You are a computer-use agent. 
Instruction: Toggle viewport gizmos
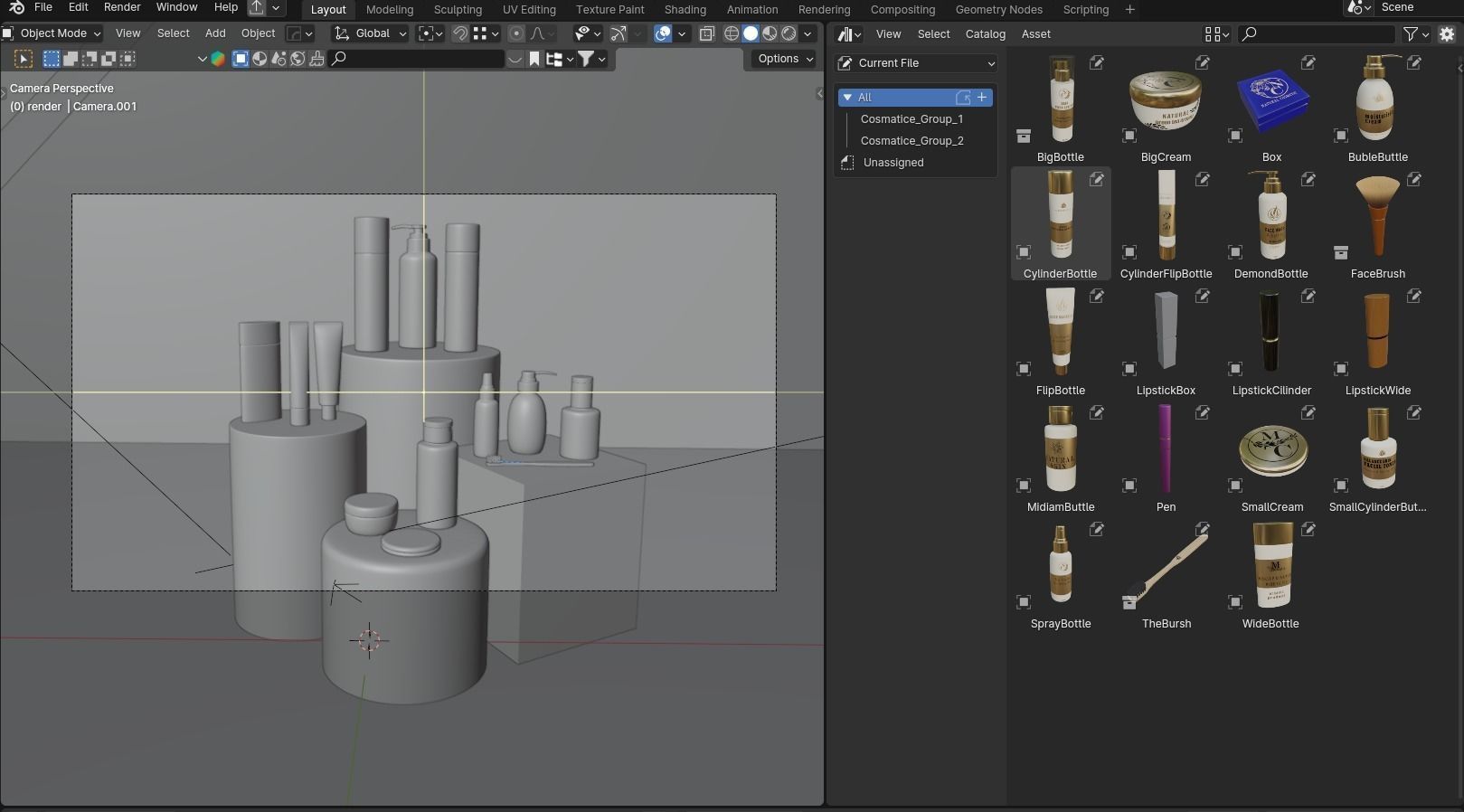click(x=619, y=33)
